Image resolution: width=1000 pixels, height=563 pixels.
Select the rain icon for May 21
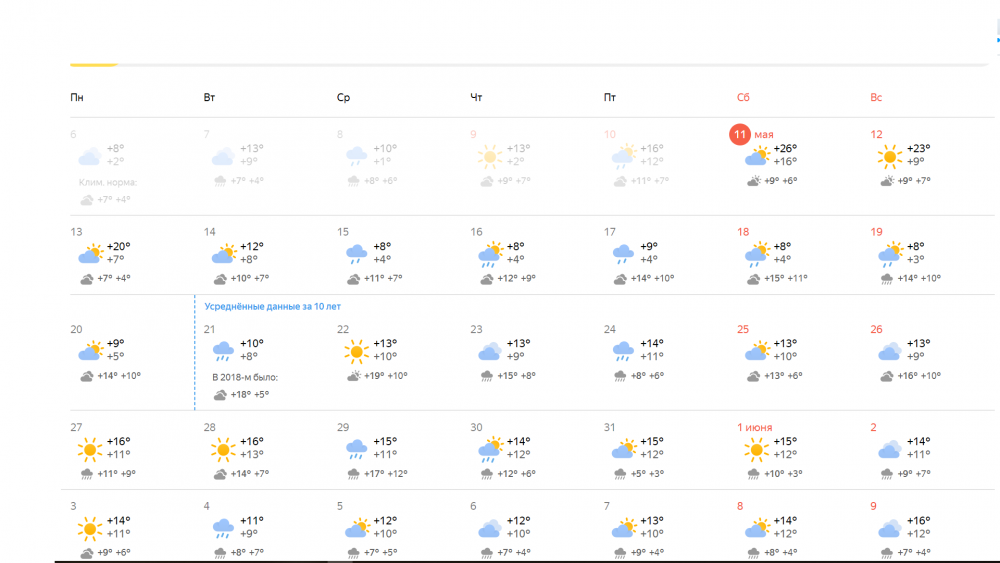tap(223, 351)
